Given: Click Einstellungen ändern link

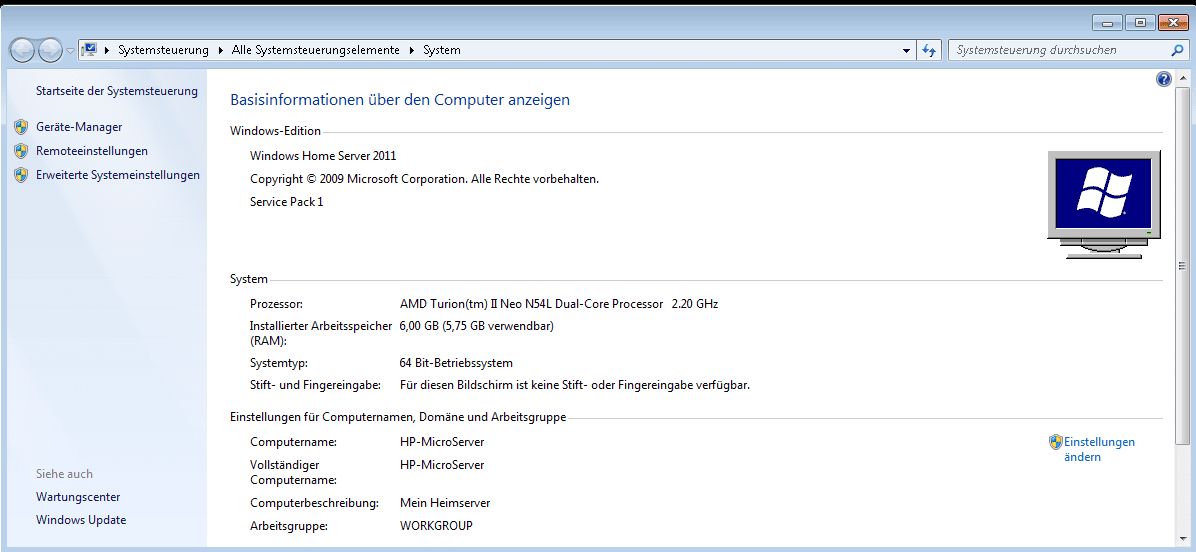Looking at the screenshot, I should (1099, 450).
